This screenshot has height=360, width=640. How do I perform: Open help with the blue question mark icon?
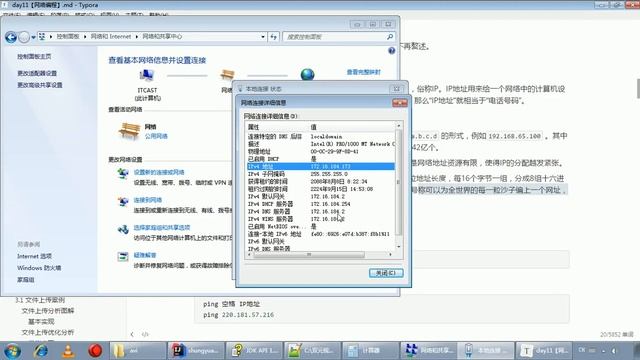coord(391,51)
